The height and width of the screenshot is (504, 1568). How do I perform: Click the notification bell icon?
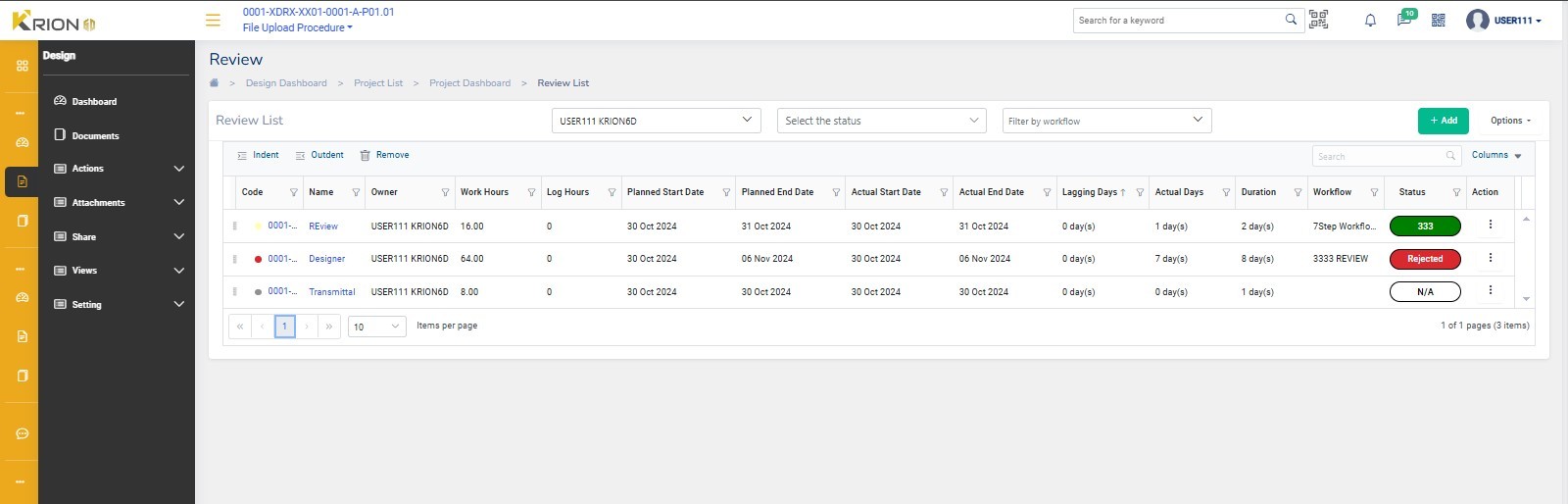tap(1370, 21)
